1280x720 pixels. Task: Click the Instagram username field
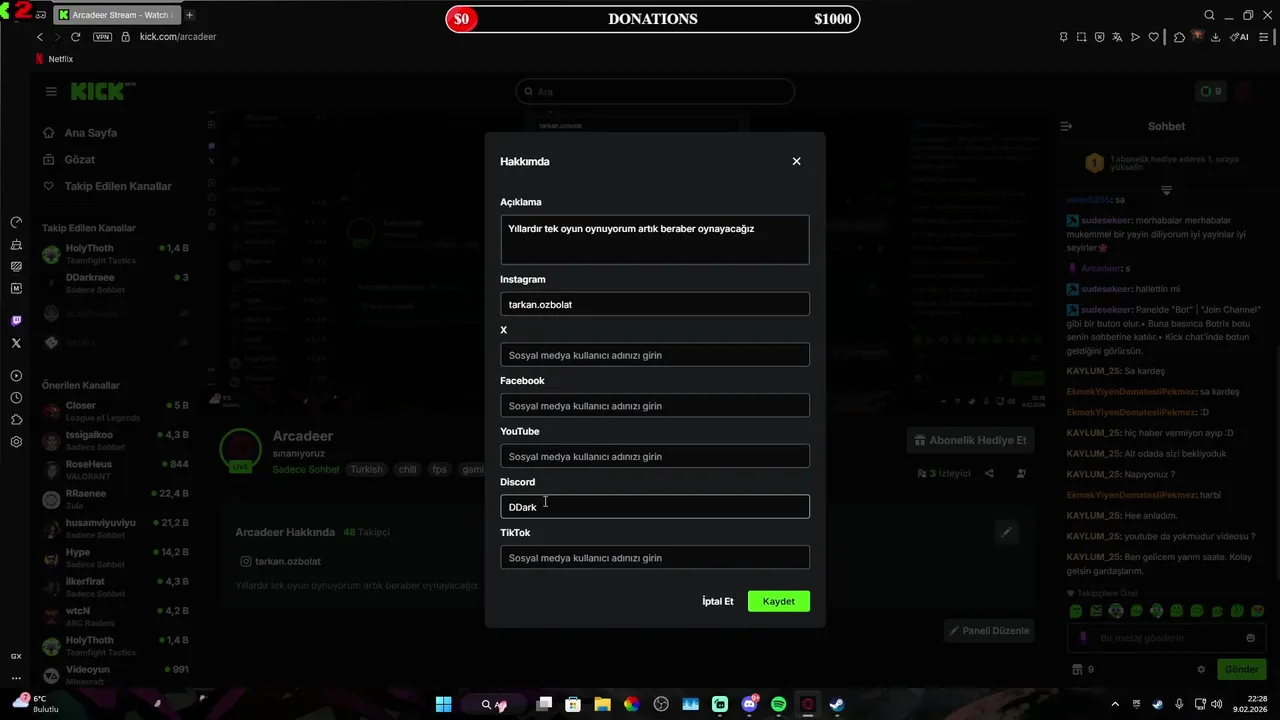[x=655, y=304]
